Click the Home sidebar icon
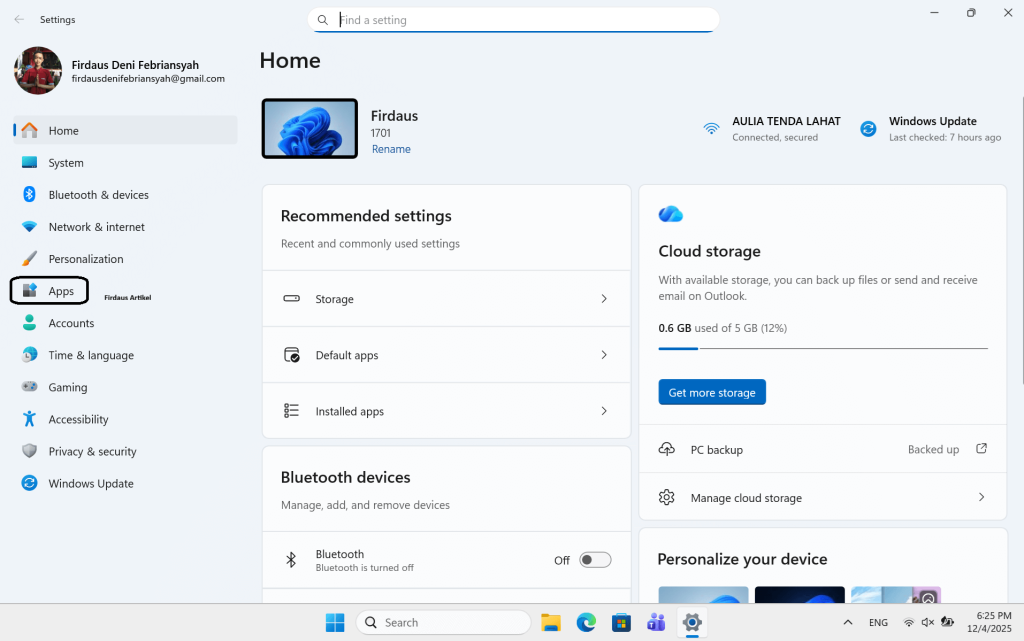This screenshot has width=1024, height=641. tap(29, 130)
